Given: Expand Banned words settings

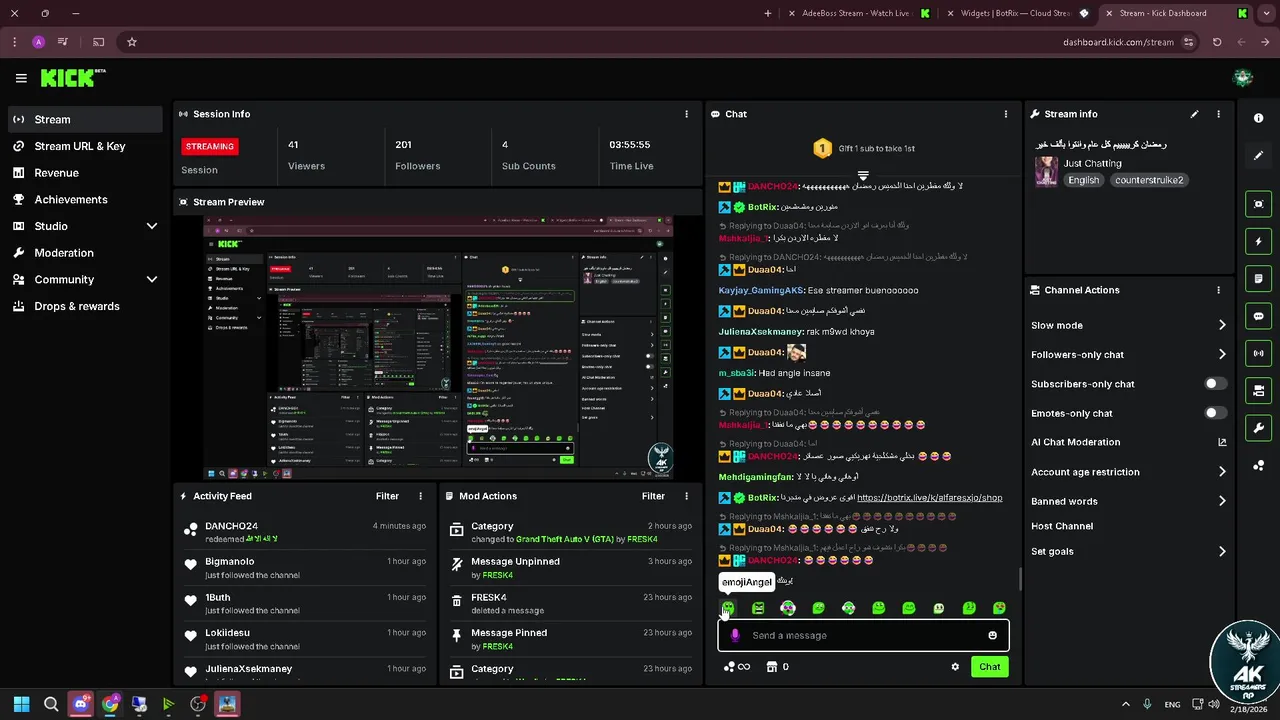Looking at the screenshot, I should pos(1222,501).
